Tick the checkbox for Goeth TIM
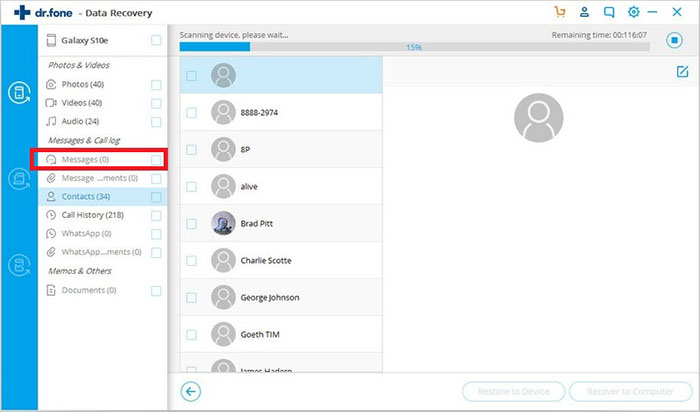700x412 pixels. (191, 334)
